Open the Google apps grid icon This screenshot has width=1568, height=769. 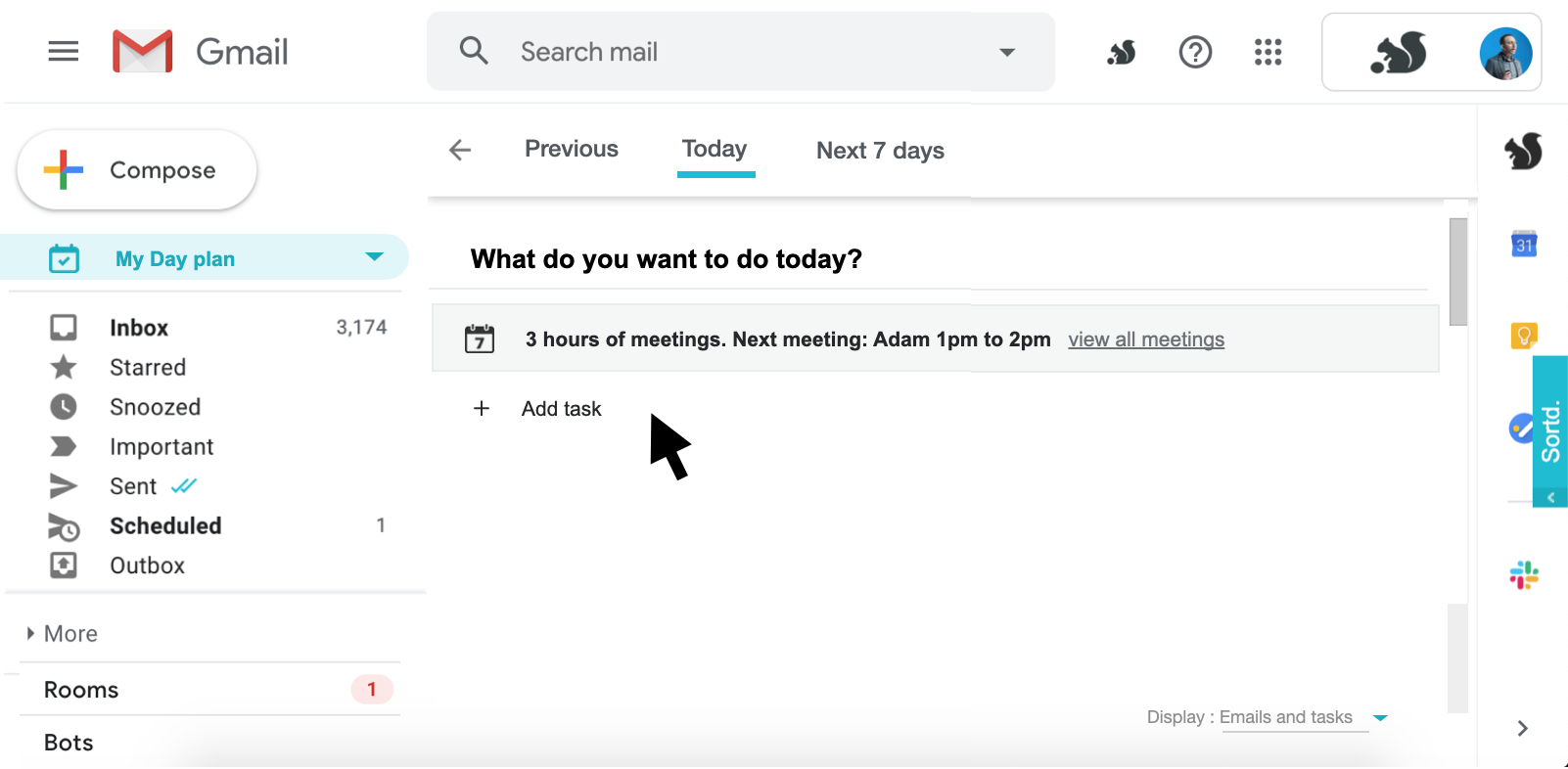[x=1268, y=52]
